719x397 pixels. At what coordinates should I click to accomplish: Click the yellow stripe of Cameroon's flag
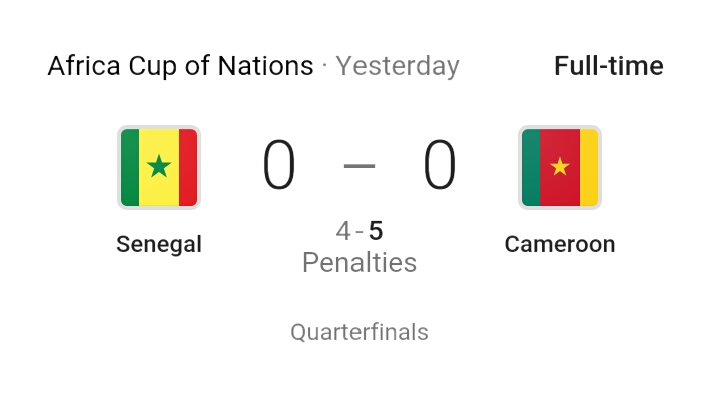coord(589,167)
